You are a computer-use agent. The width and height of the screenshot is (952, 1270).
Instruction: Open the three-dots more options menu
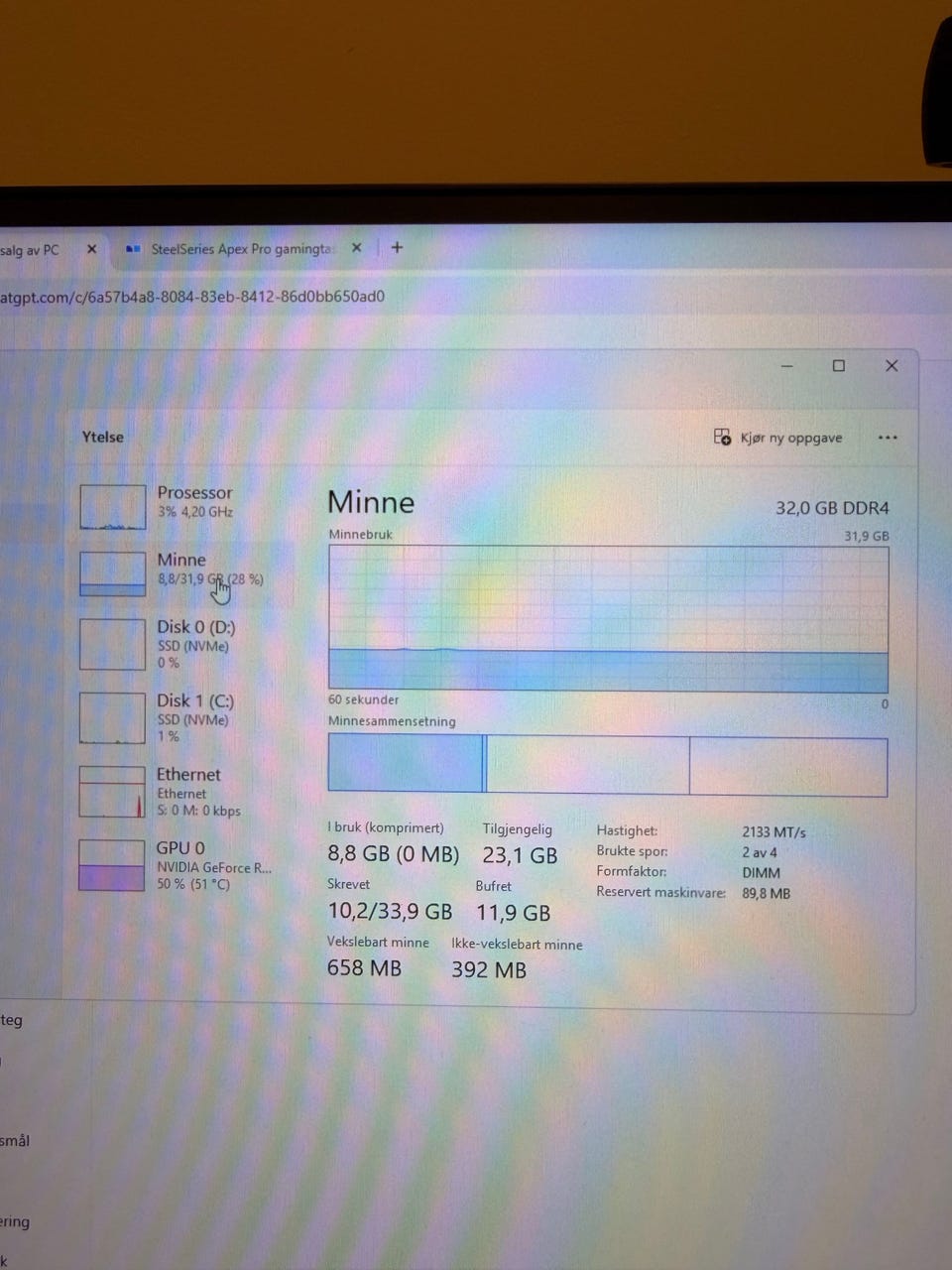tap(888, 438)
